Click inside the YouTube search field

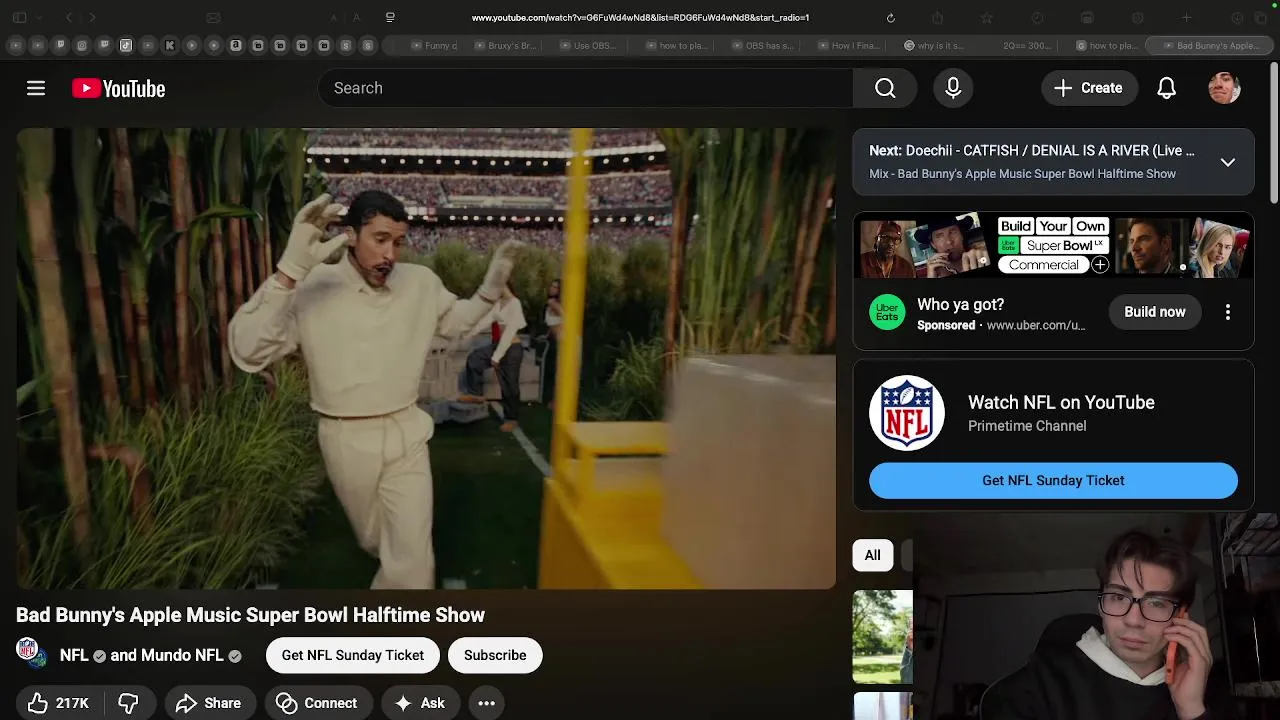click(x=586, y=88)
